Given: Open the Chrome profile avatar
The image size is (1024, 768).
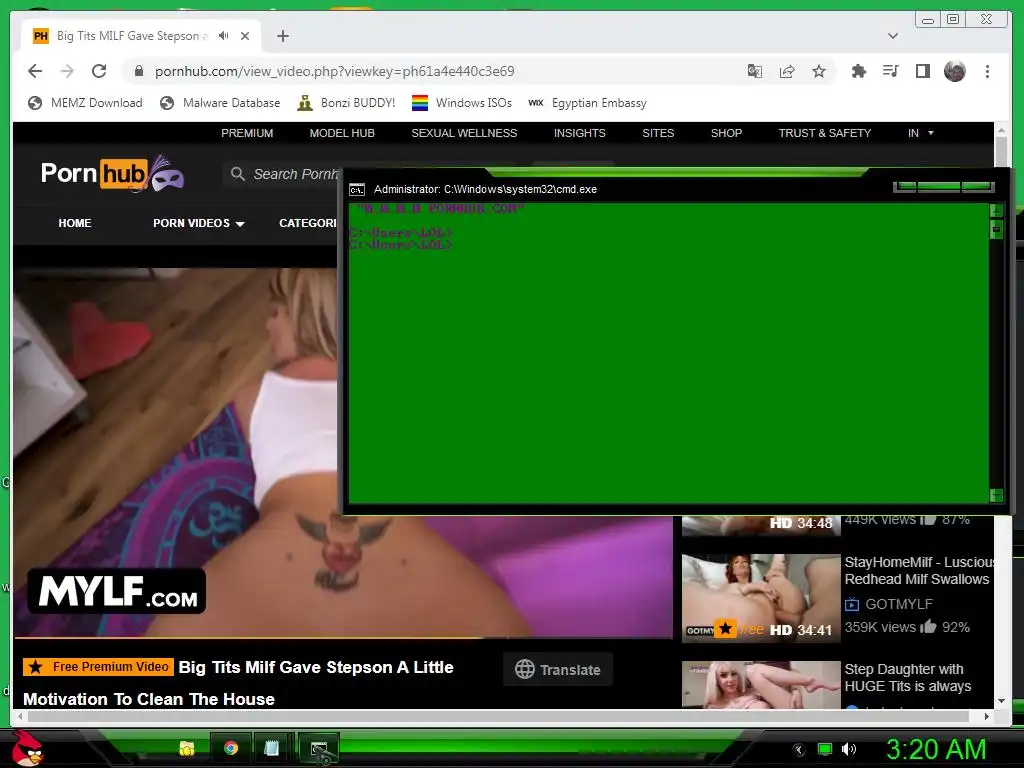Looking at the screenshot, I should pyautogui.click(x=955, y=71).
